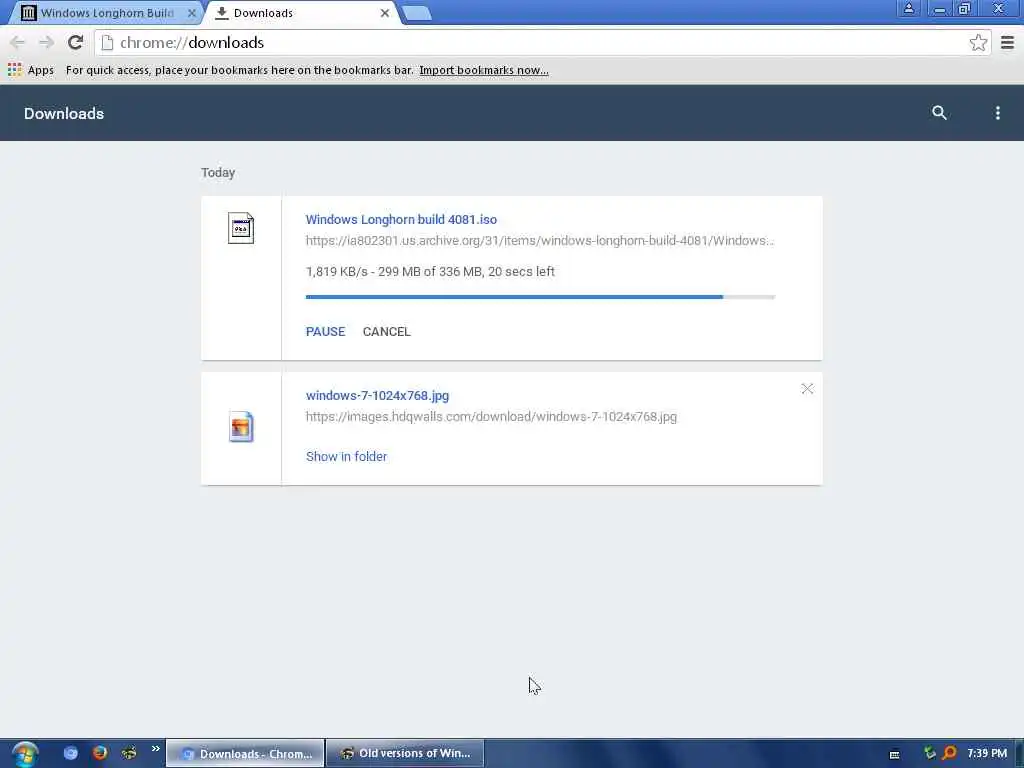Click the 7:39 PM clock
The width and height of the screenshot is (1024, 768).
tap(987, 754)
